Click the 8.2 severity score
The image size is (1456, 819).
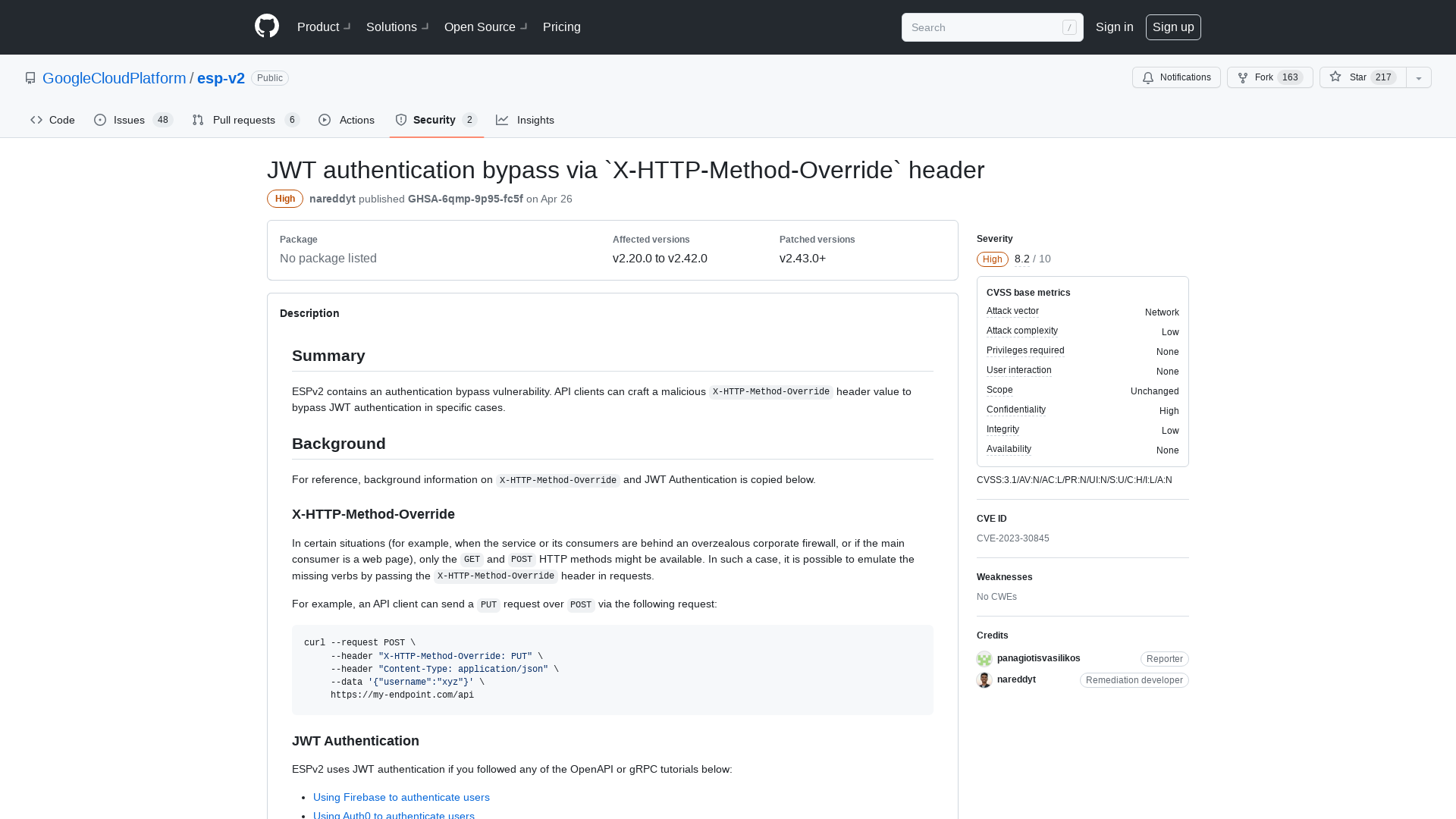1022,259
